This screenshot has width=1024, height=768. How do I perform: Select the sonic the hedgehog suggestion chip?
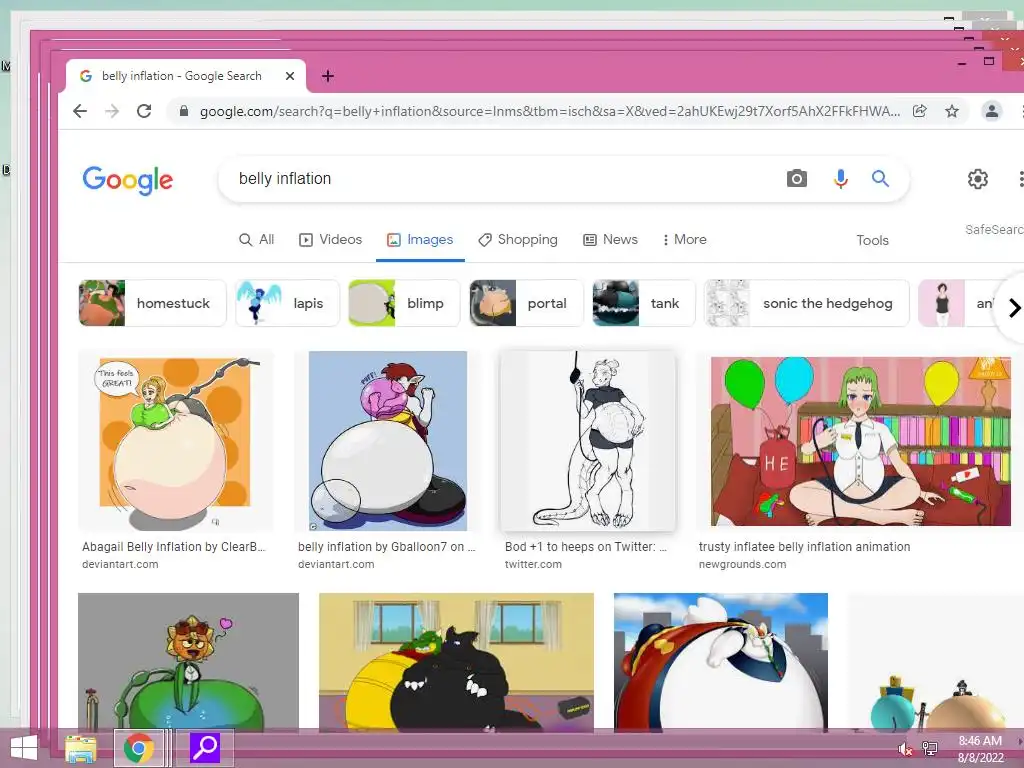pos(807,303)
